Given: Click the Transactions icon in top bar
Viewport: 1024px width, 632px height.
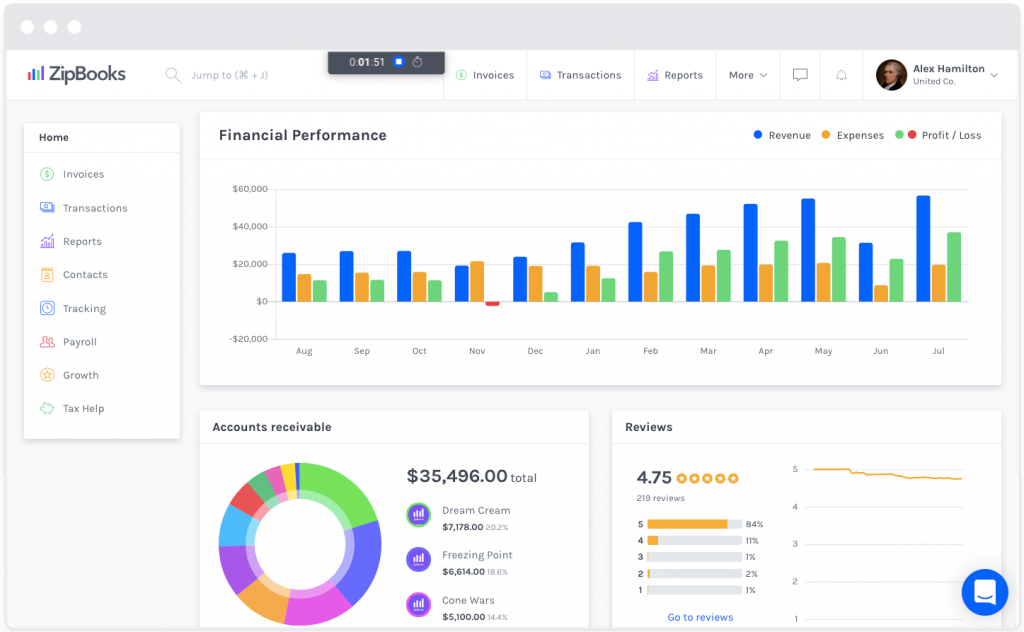Looking at the screenshot, I should pos(545,75).
